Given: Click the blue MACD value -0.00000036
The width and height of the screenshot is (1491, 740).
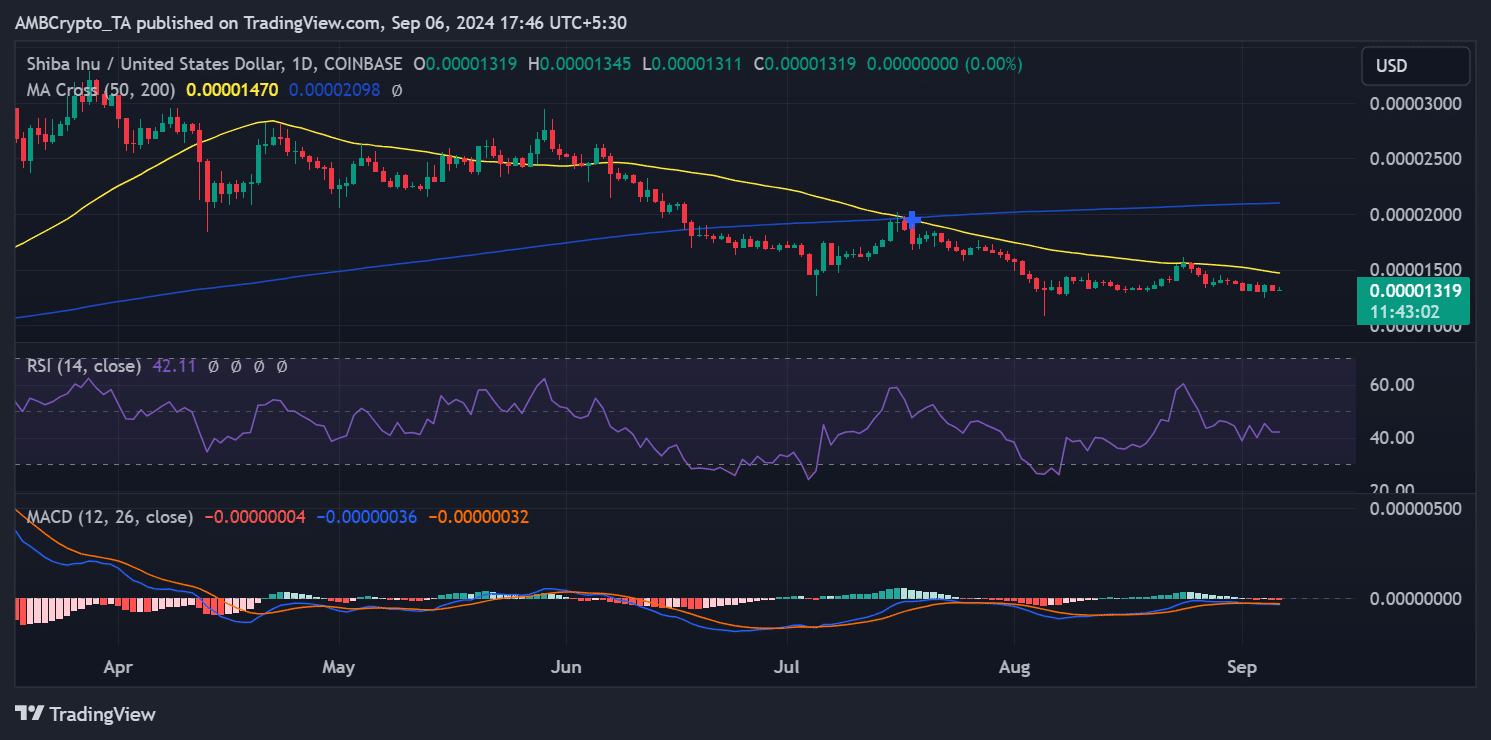Looking at the screenshot, I should pyautogui.click(x=367, y=517).
